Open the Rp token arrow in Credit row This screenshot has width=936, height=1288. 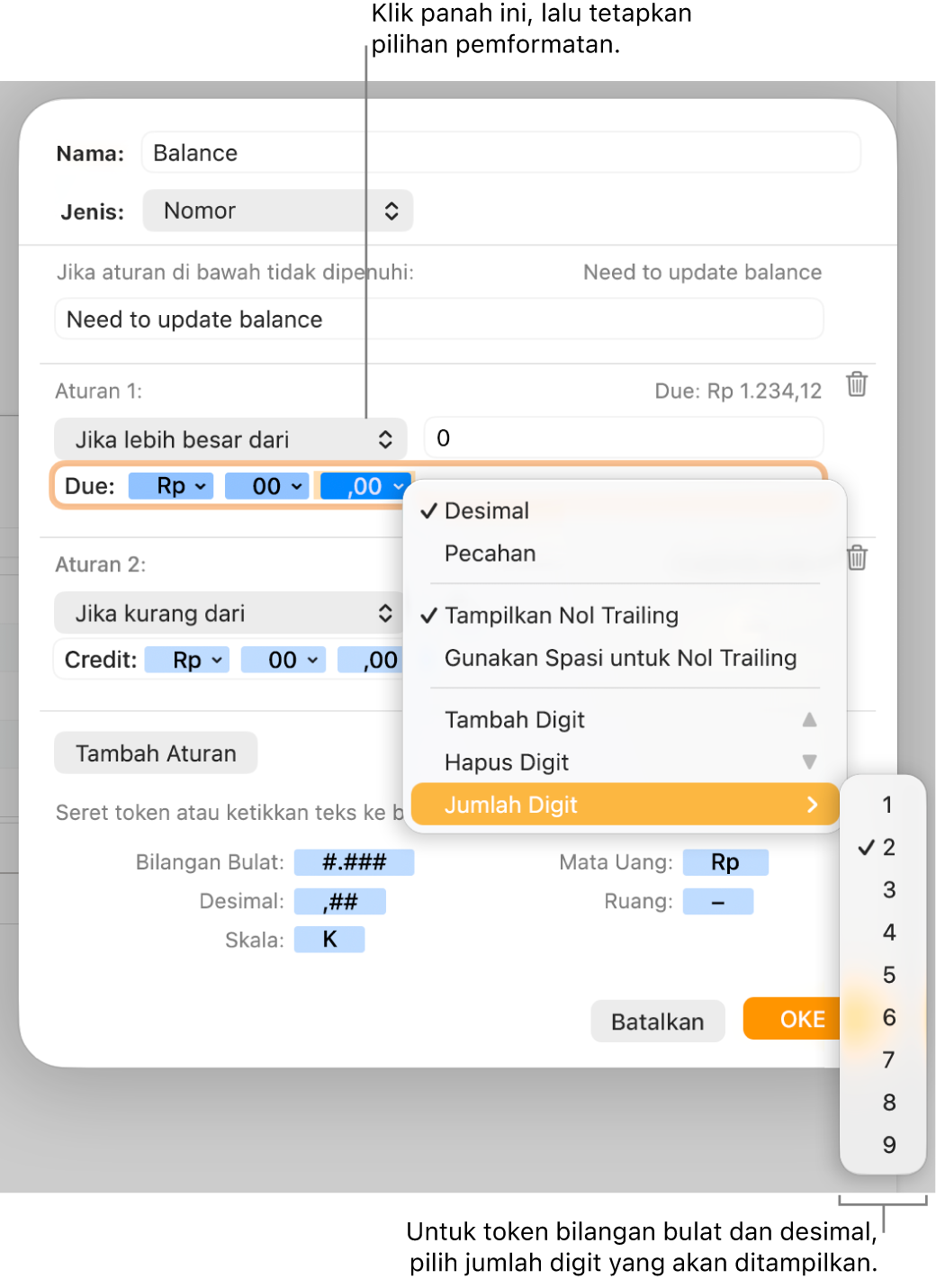[217, 660]
